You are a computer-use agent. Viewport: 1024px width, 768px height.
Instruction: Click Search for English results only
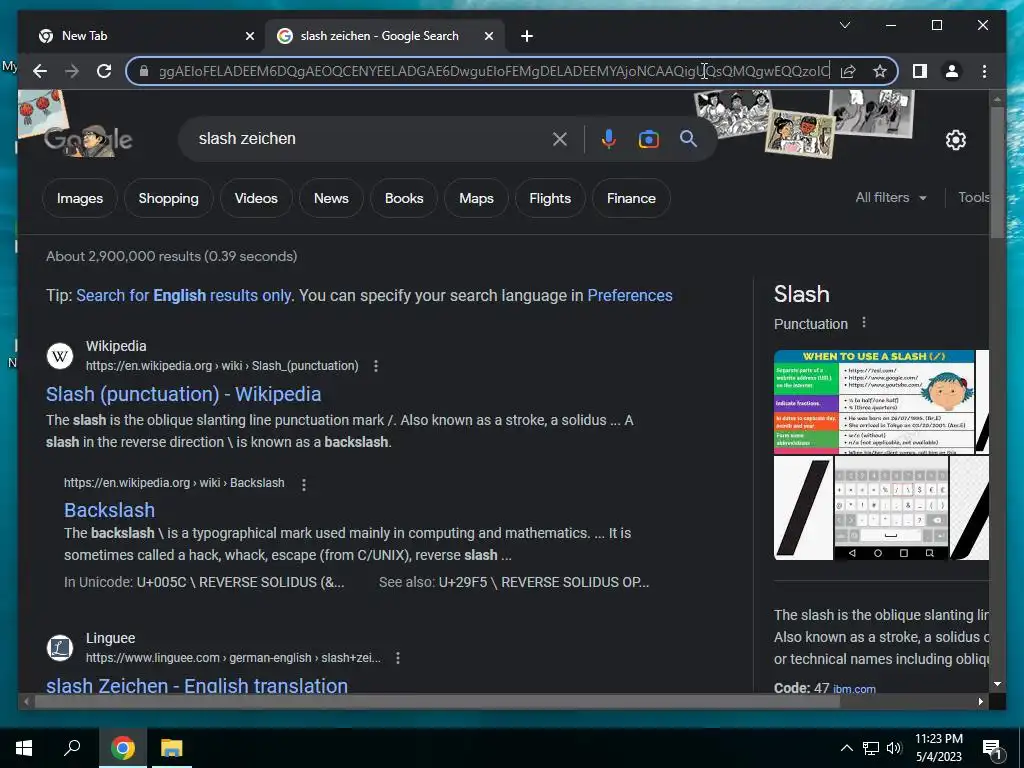pos(184,296)
